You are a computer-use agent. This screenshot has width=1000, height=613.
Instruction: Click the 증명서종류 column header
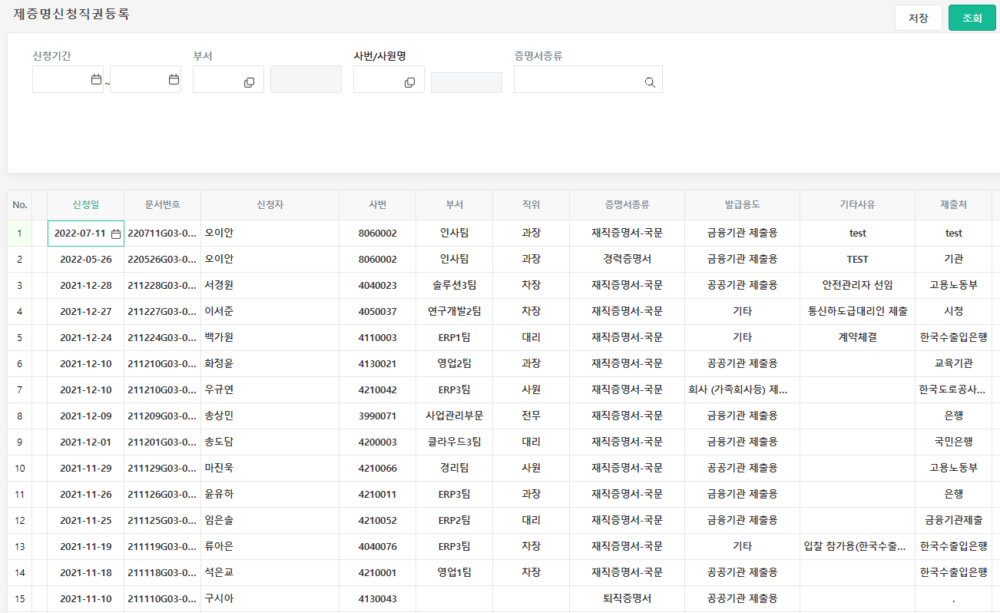pyautogui.click(x=626, y=204)
